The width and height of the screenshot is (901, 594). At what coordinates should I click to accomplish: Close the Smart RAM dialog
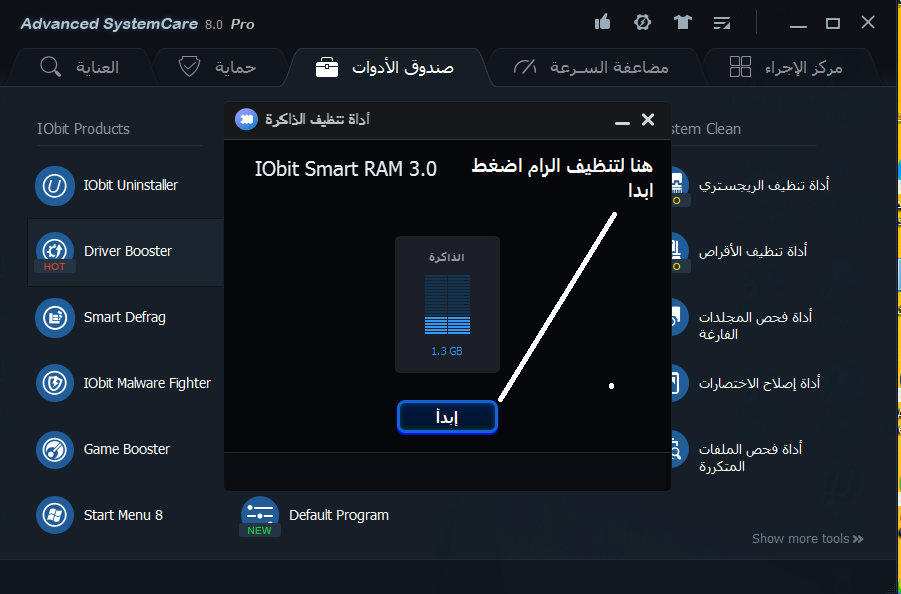pyautogui.click(x=648, y=119)
